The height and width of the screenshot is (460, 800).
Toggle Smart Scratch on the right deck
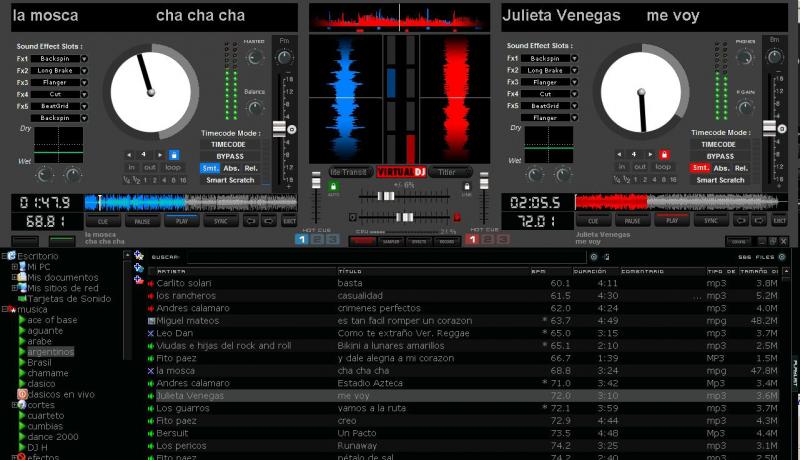coord(720,180)
